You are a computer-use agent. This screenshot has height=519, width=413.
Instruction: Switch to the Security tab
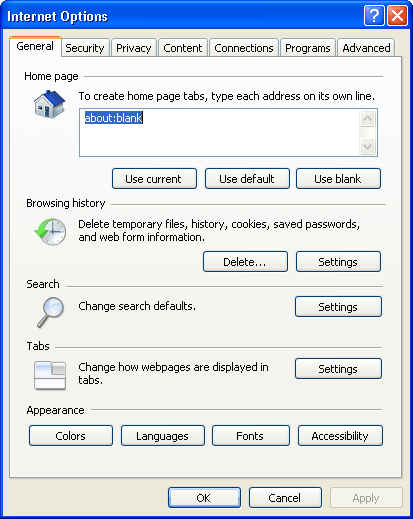click(x=85, y=48)
